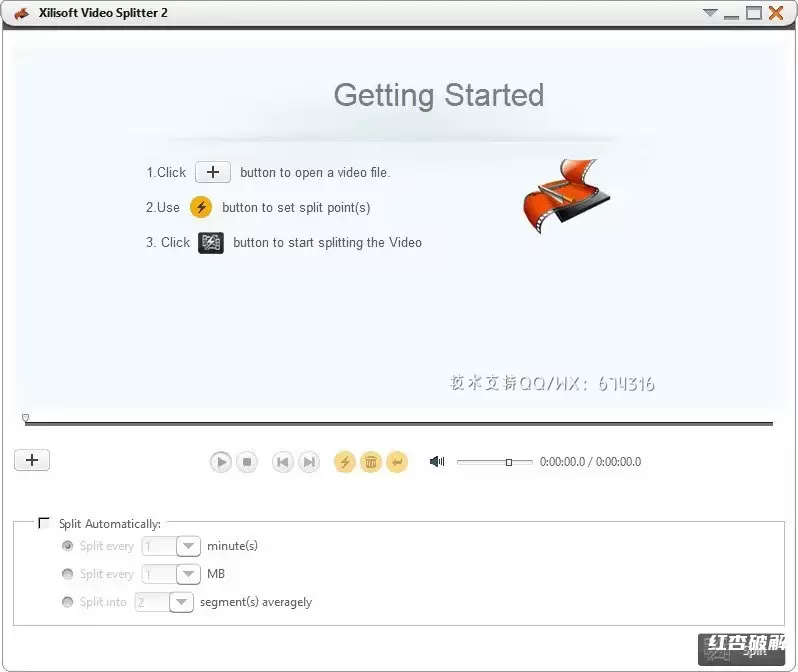Click the minutes value input field

pos(159,546)
